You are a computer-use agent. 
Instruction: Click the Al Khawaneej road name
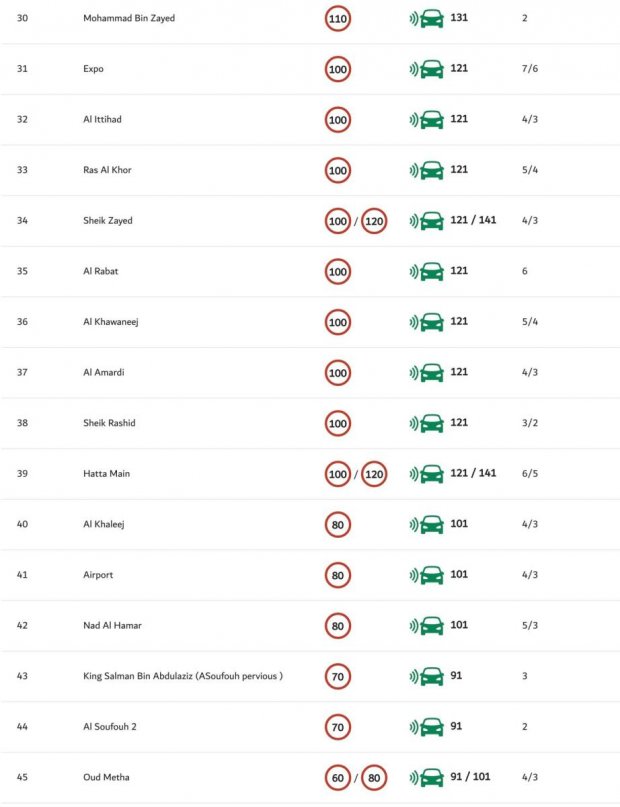pos(111,322)
